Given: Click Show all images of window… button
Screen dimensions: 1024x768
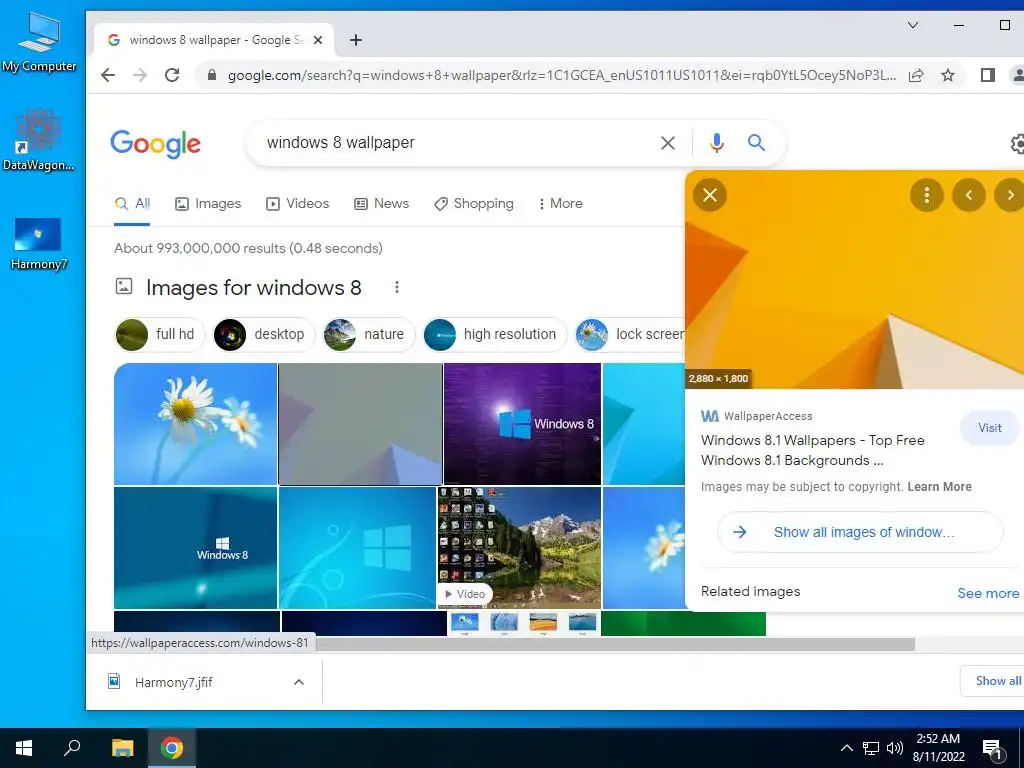Looking at the screenshot, I should (860, 532).
